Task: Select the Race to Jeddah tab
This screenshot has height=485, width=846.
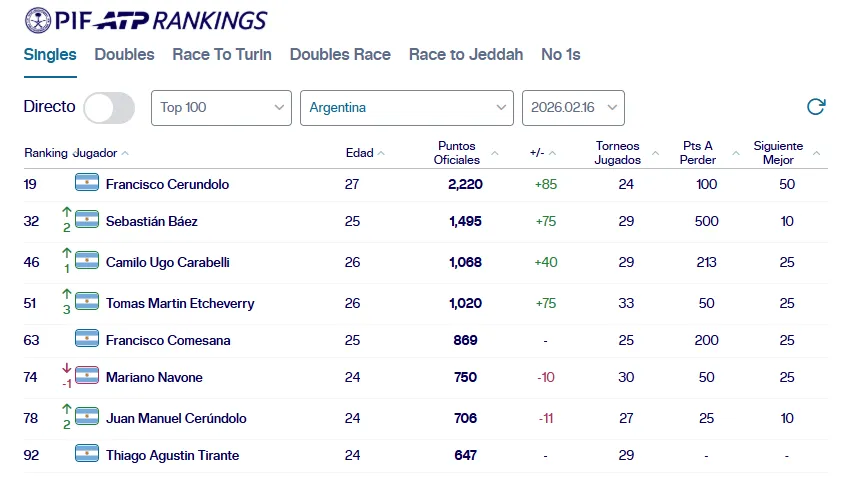Action: [x=465, y=54]
